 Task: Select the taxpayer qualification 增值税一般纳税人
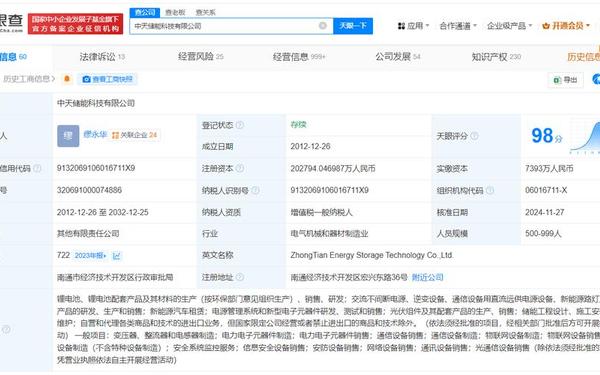[x=321, y=212]
